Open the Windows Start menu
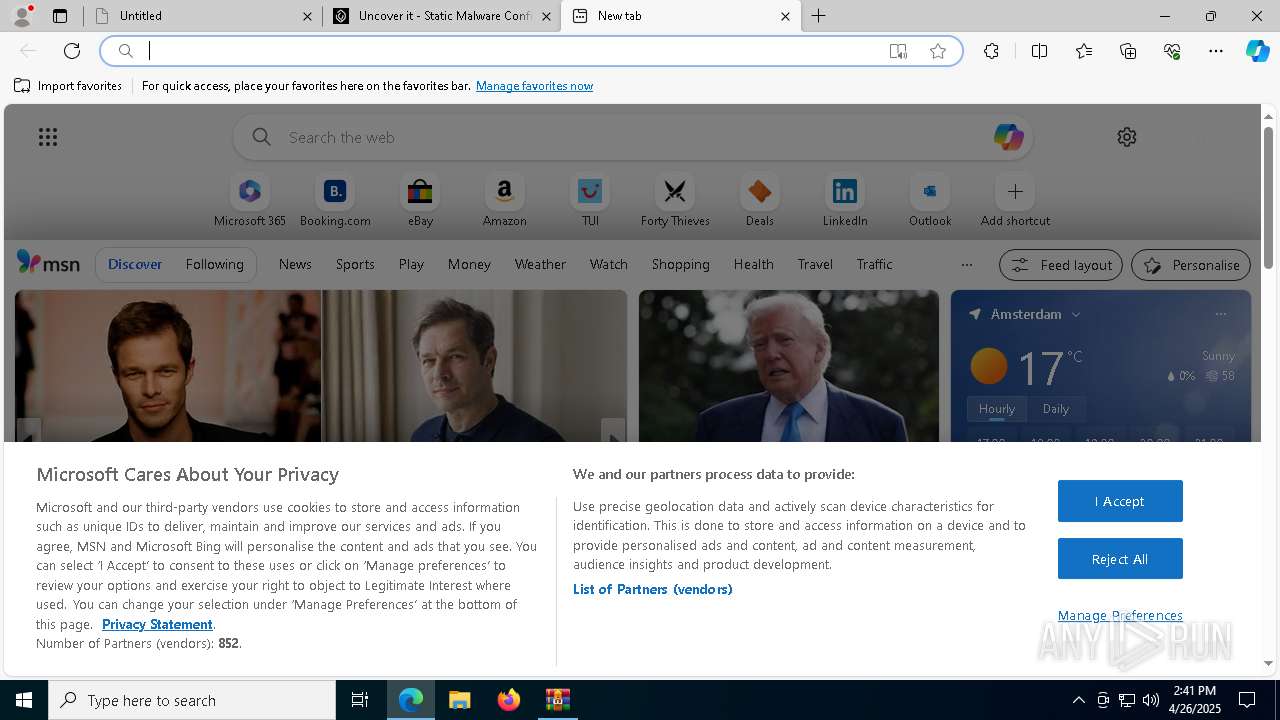Screen dimensions: 1280x720 pyautogui.click(x=24, y=700)
